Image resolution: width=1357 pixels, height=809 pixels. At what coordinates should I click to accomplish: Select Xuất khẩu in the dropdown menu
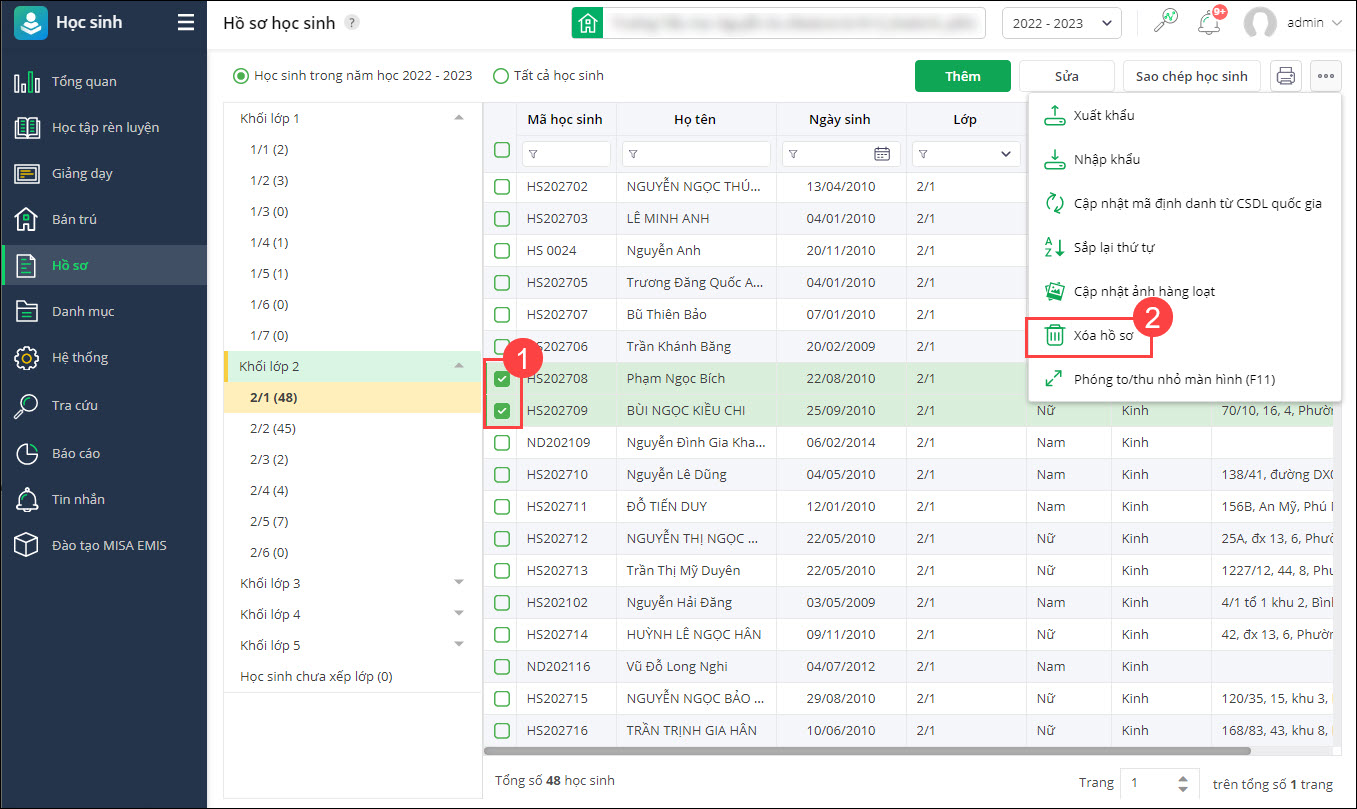pyautogui.click(x=1103, y=116)
